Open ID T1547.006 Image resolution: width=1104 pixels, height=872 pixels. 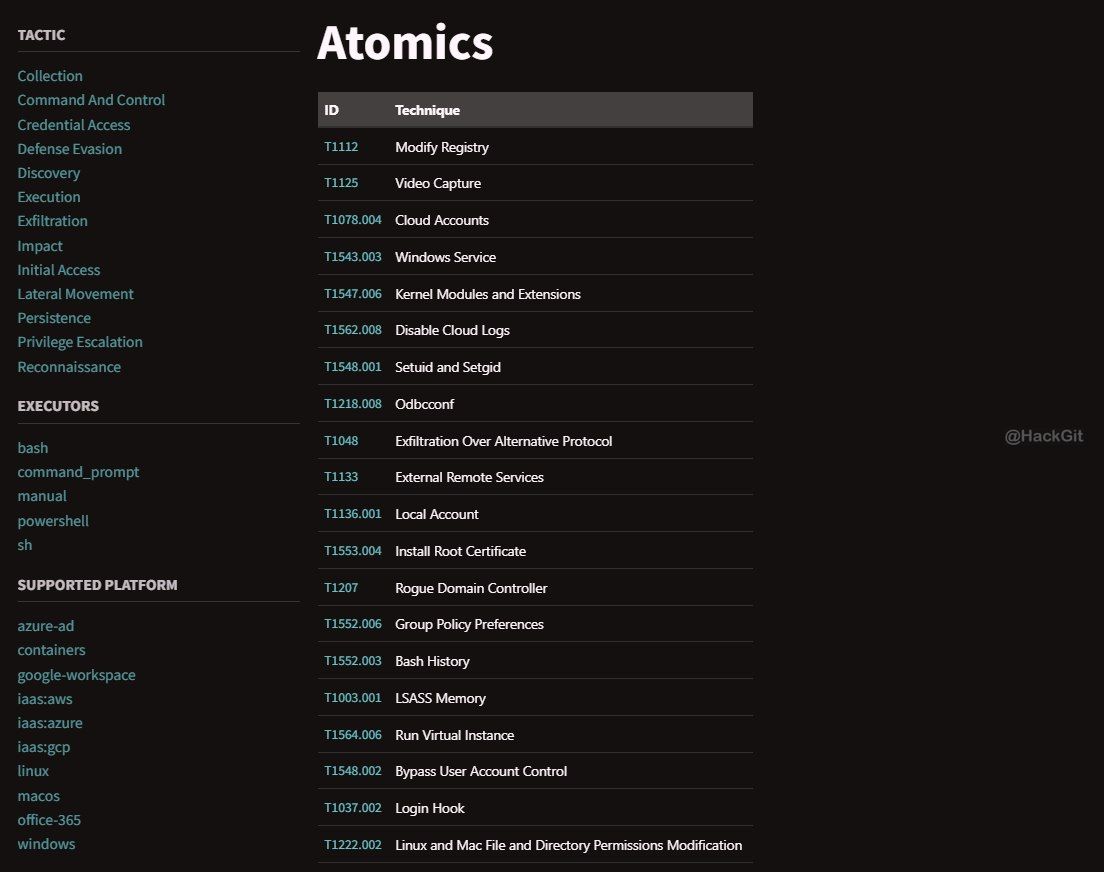353,294
